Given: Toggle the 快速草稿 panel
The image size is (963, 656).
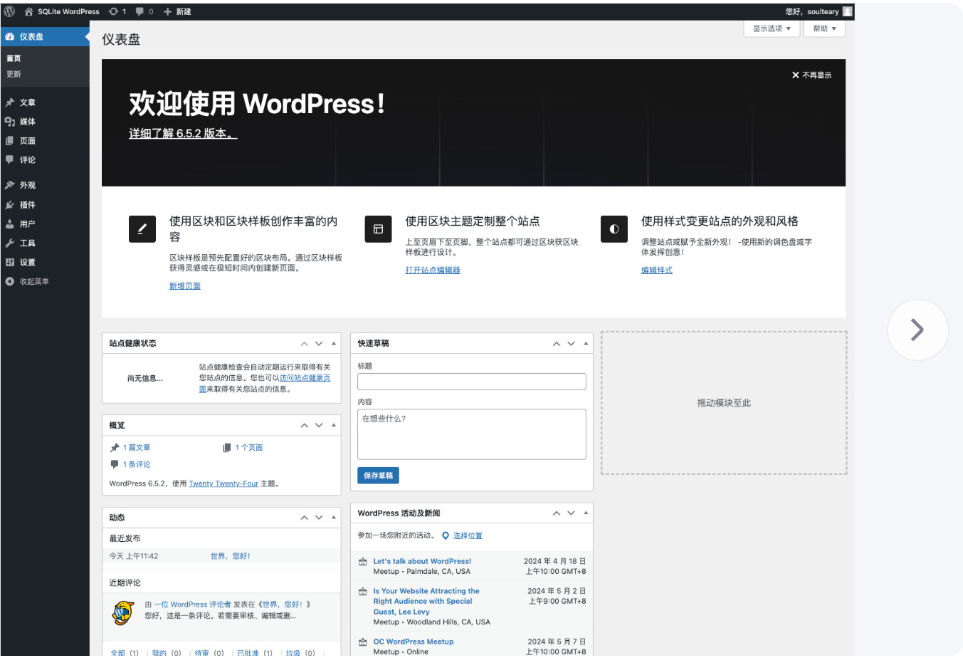Looking at the screenshot, I should coord(586,344).
